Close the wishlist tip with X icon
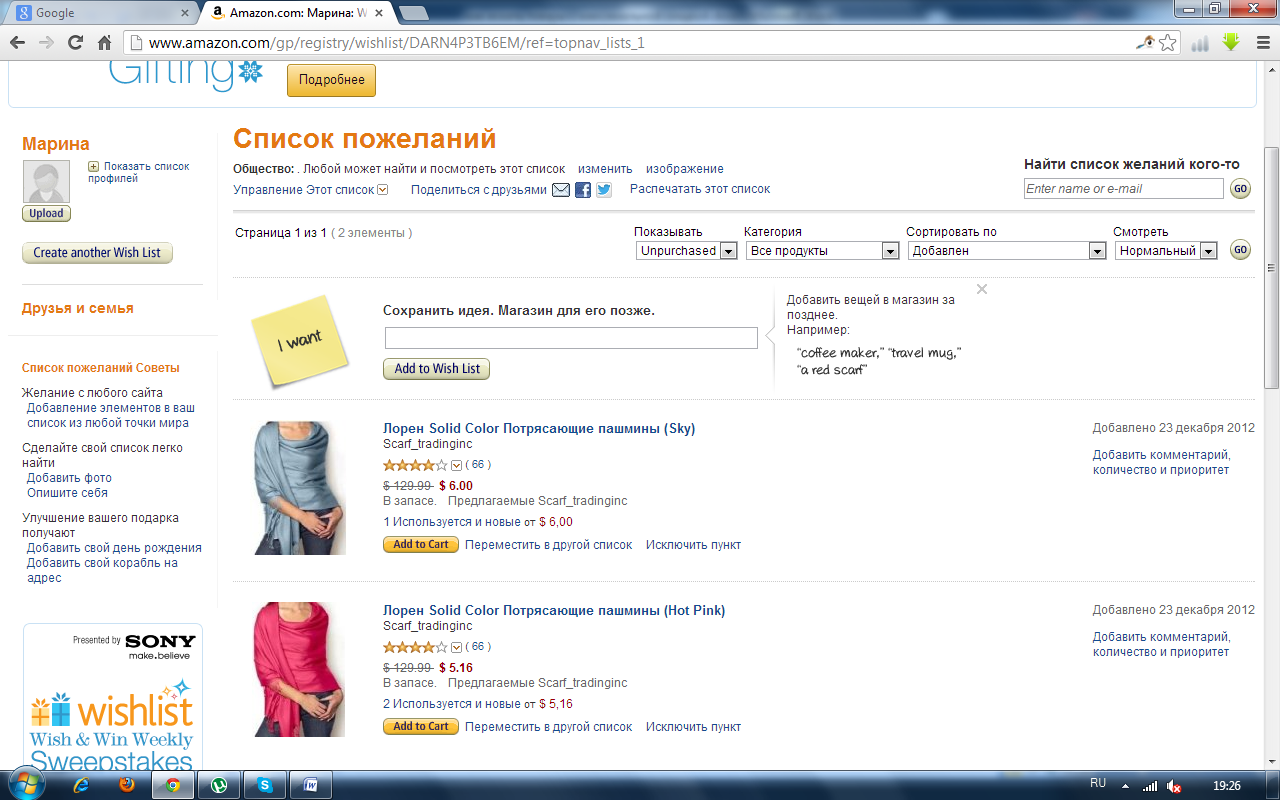The height and width of the screenshot is (800, 1280). [982, 289]
